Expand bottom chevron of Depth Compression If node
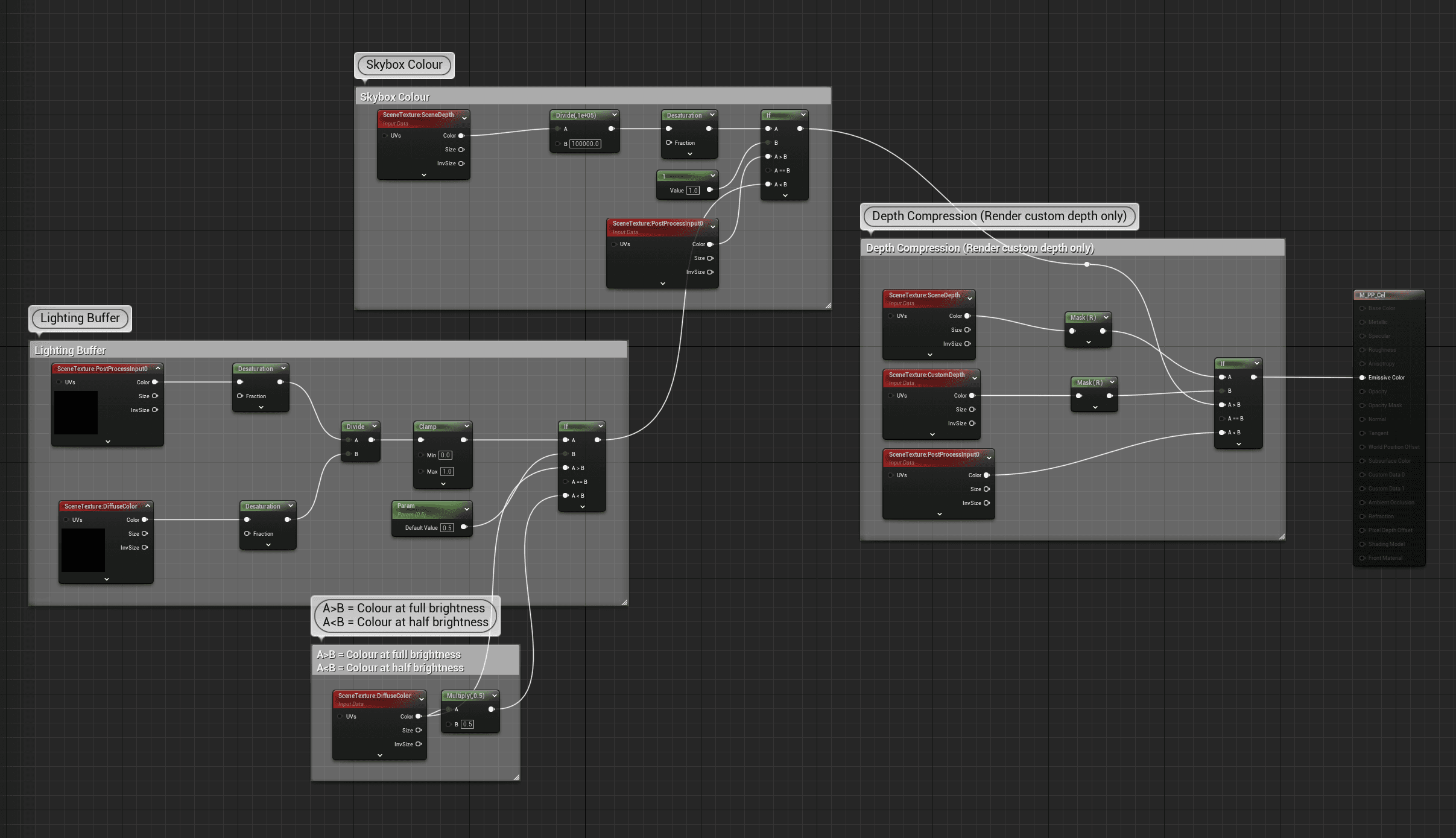Screen dimensions: 1456x838 coord(1239,444)
